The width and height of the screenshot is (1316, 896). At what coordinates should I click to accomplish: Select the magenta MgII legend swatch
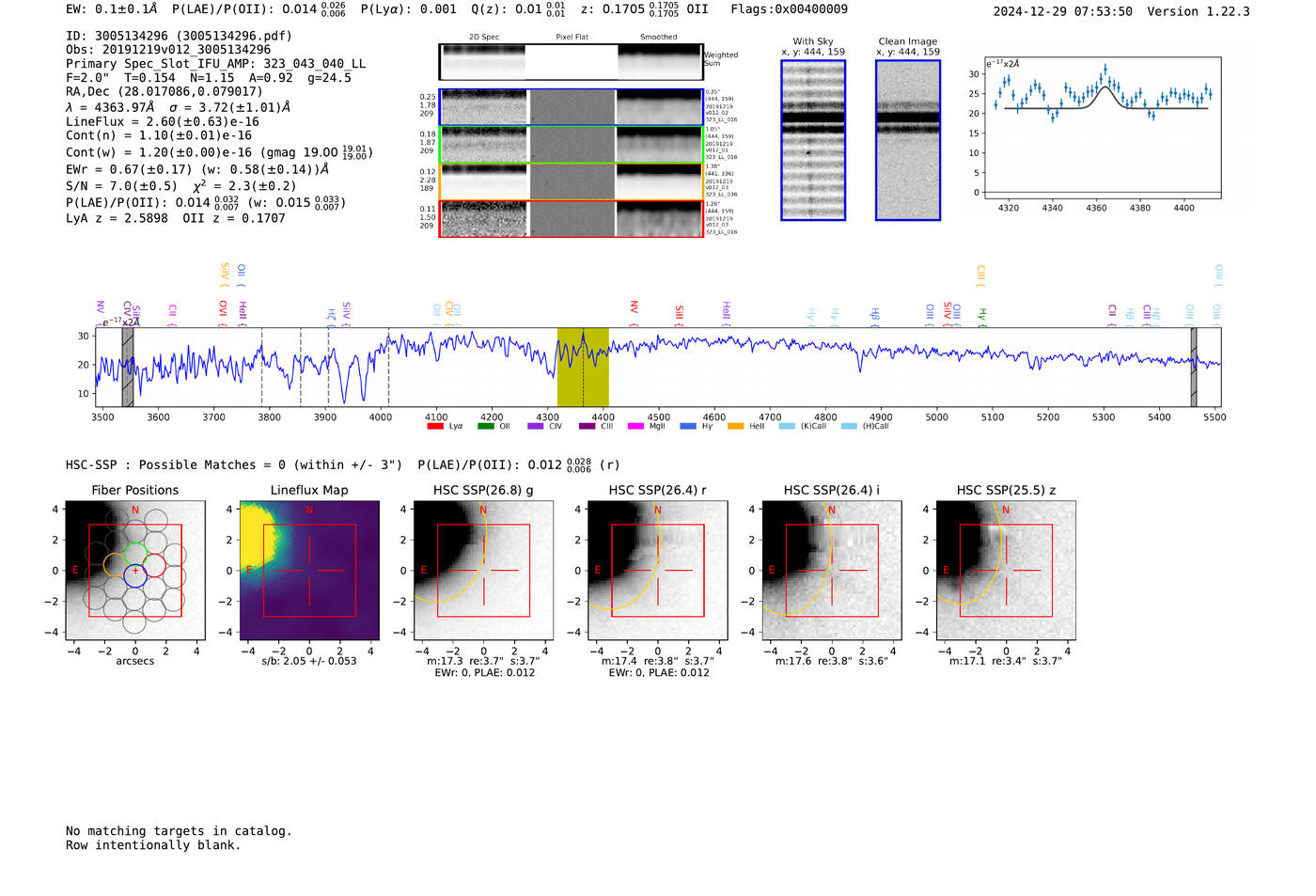636,426
